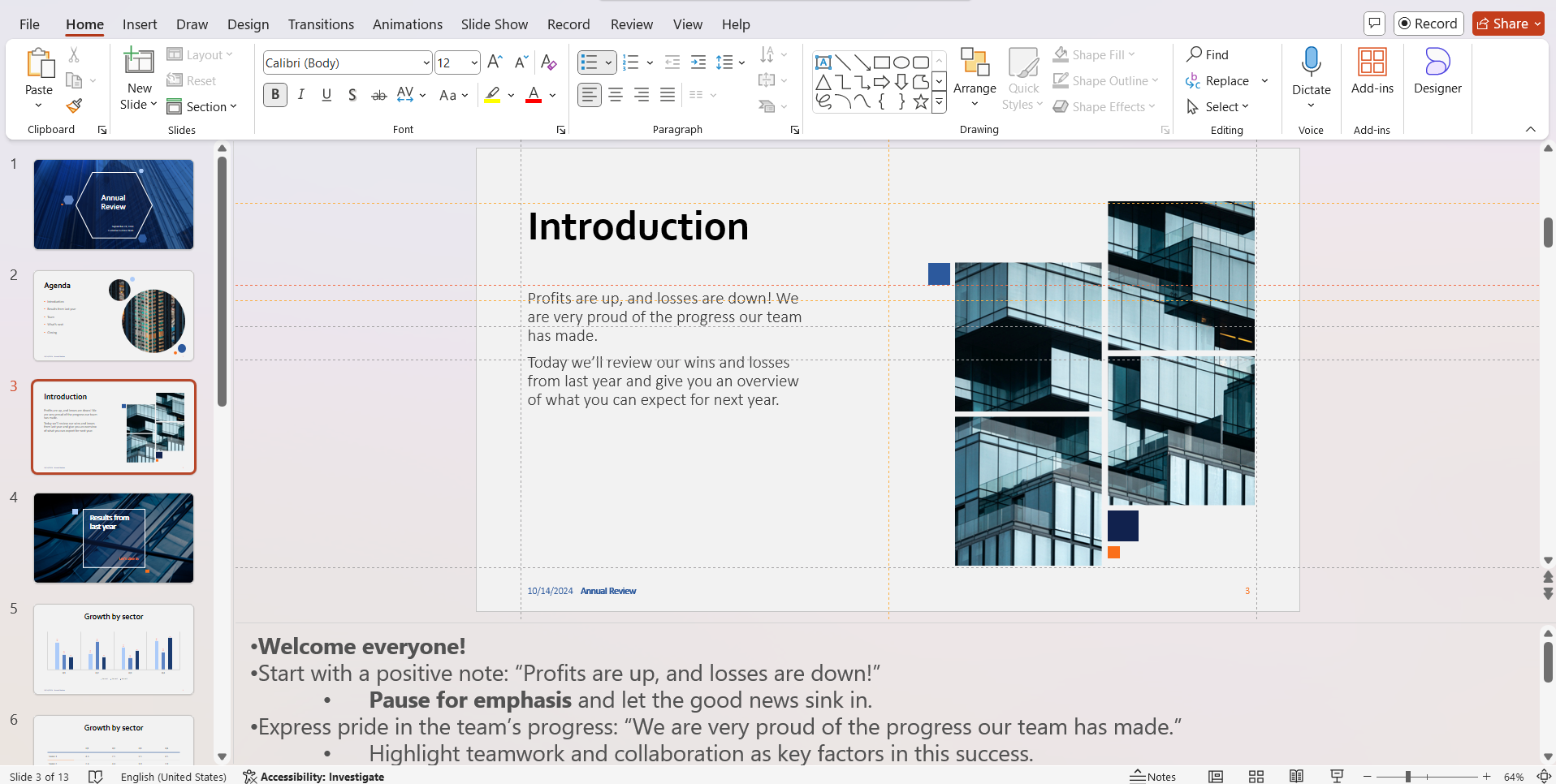Open the File tab
This screenshot has width=1556, height=784.
click(29, 24)
